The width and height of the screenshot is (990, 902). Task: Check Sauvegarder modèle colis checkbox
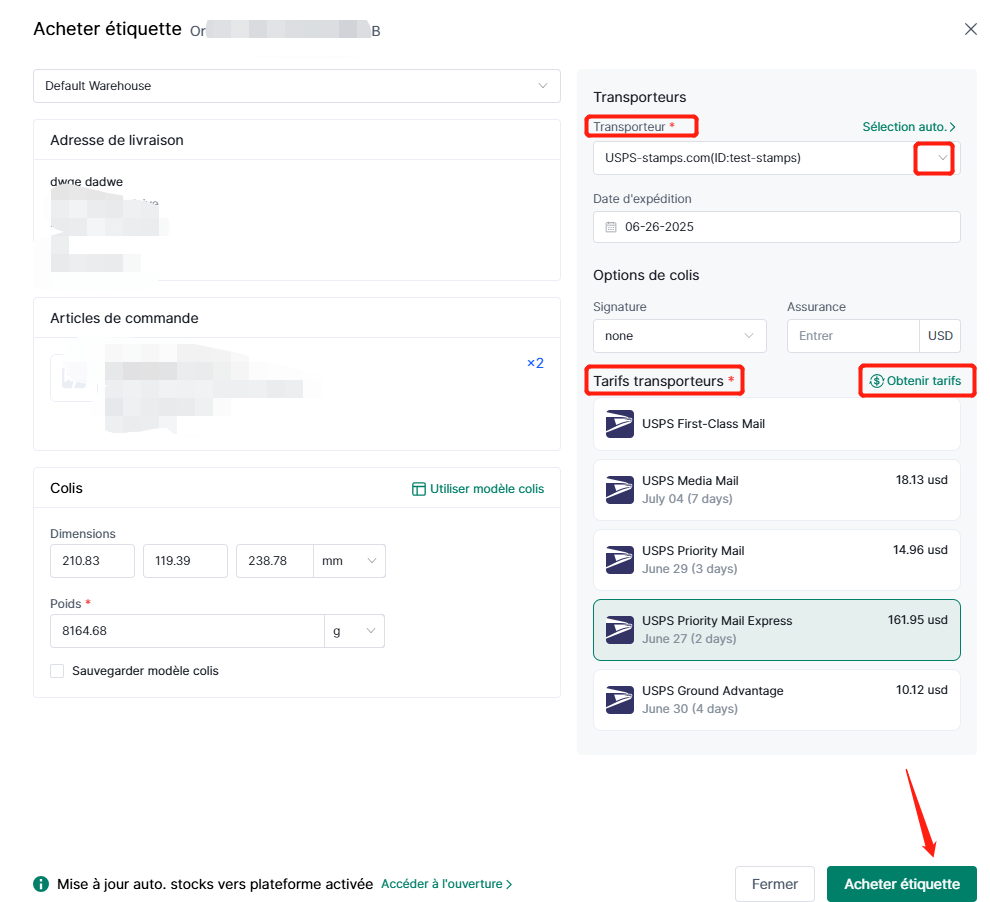click(57, 671)
